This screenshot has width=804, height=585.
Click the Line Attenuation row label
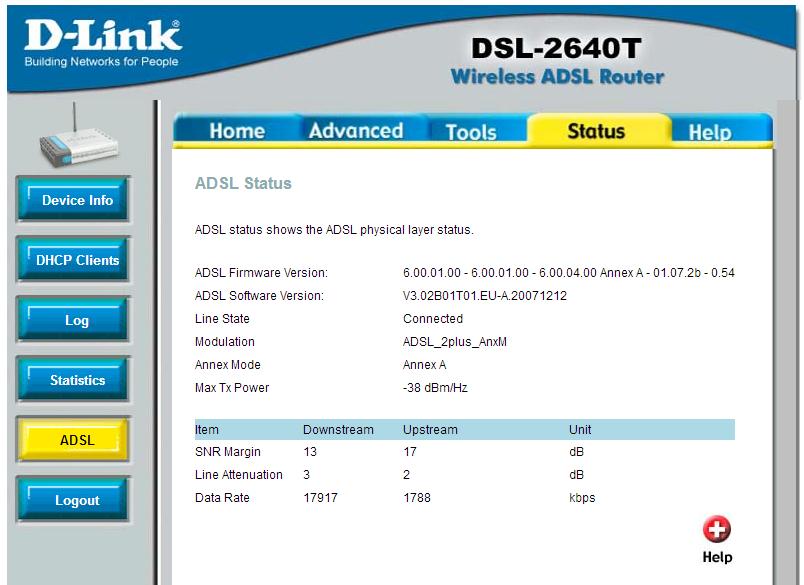[238, 475]
